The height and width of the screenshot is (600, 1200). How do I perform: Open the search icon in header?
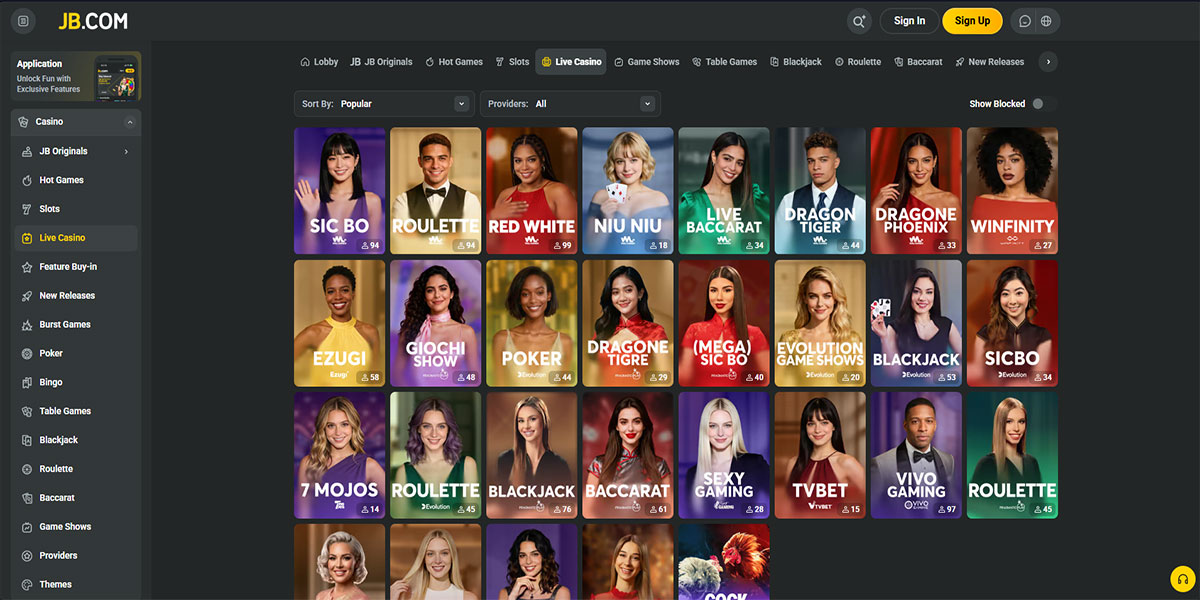click(x=858, y=21)
